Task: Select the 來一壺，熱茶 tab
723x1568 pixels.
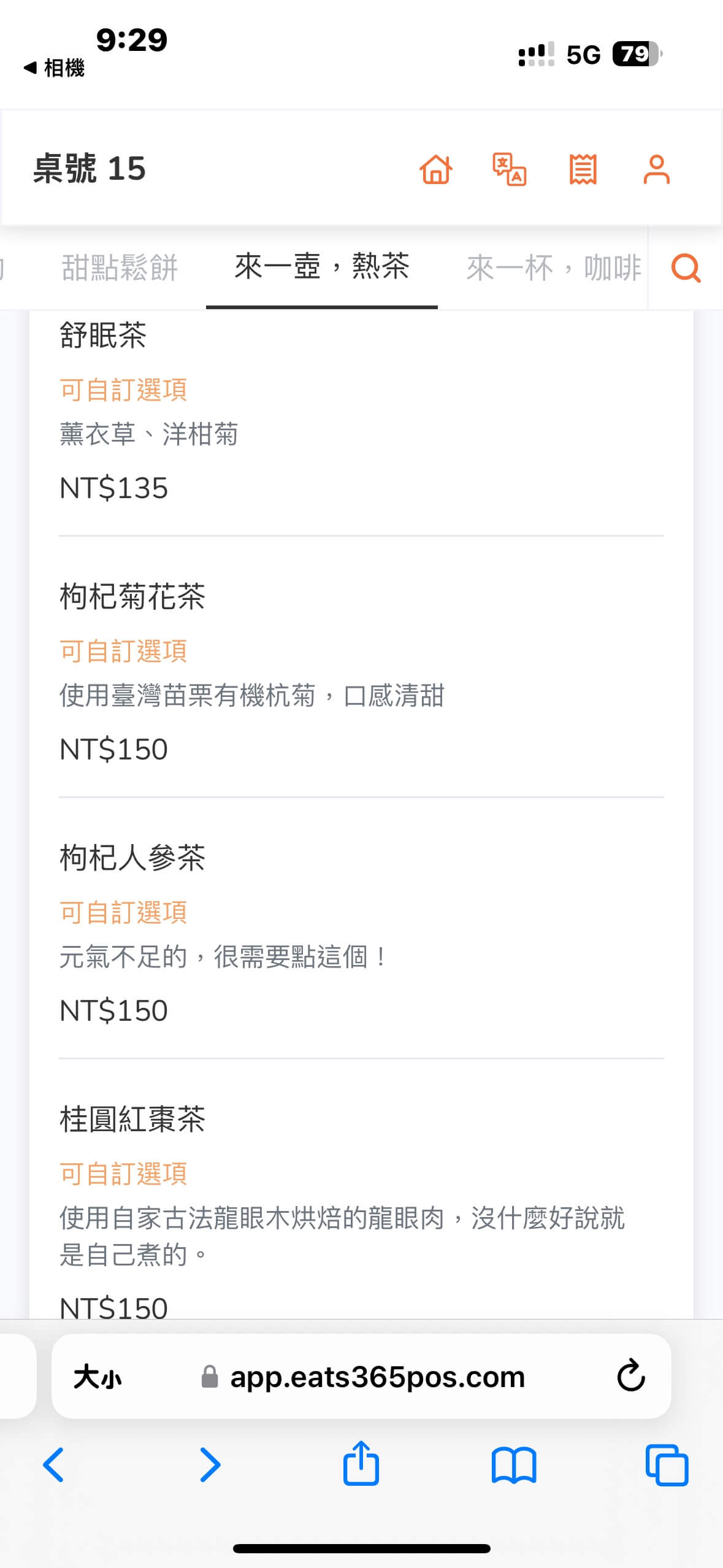Action: [322, 267]
